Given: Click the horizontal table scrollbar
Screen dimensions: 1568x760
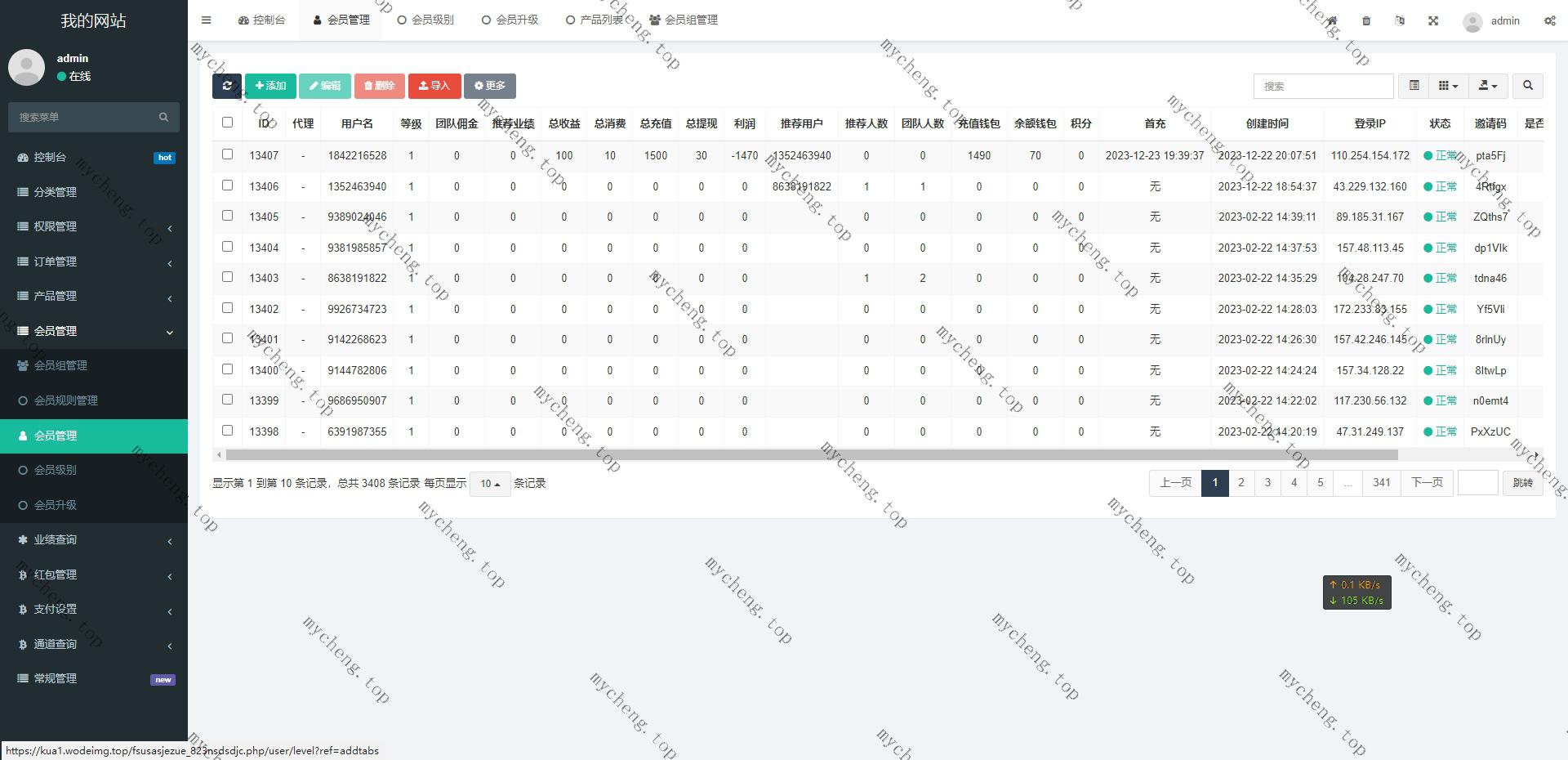Looking at the screenshot, I should [812, 454].
